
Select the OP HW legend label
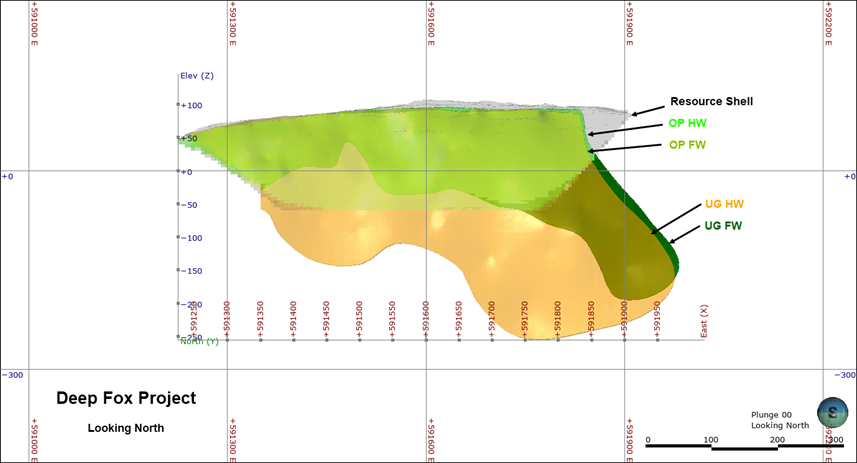688,124
